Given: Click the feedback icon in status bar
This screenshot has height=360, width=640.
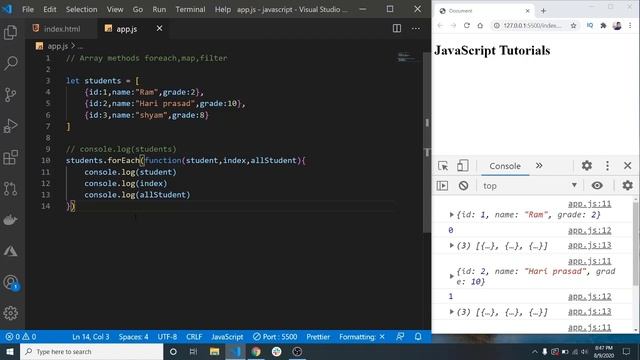Looking at the screenshot, I should tap(400, 337).
